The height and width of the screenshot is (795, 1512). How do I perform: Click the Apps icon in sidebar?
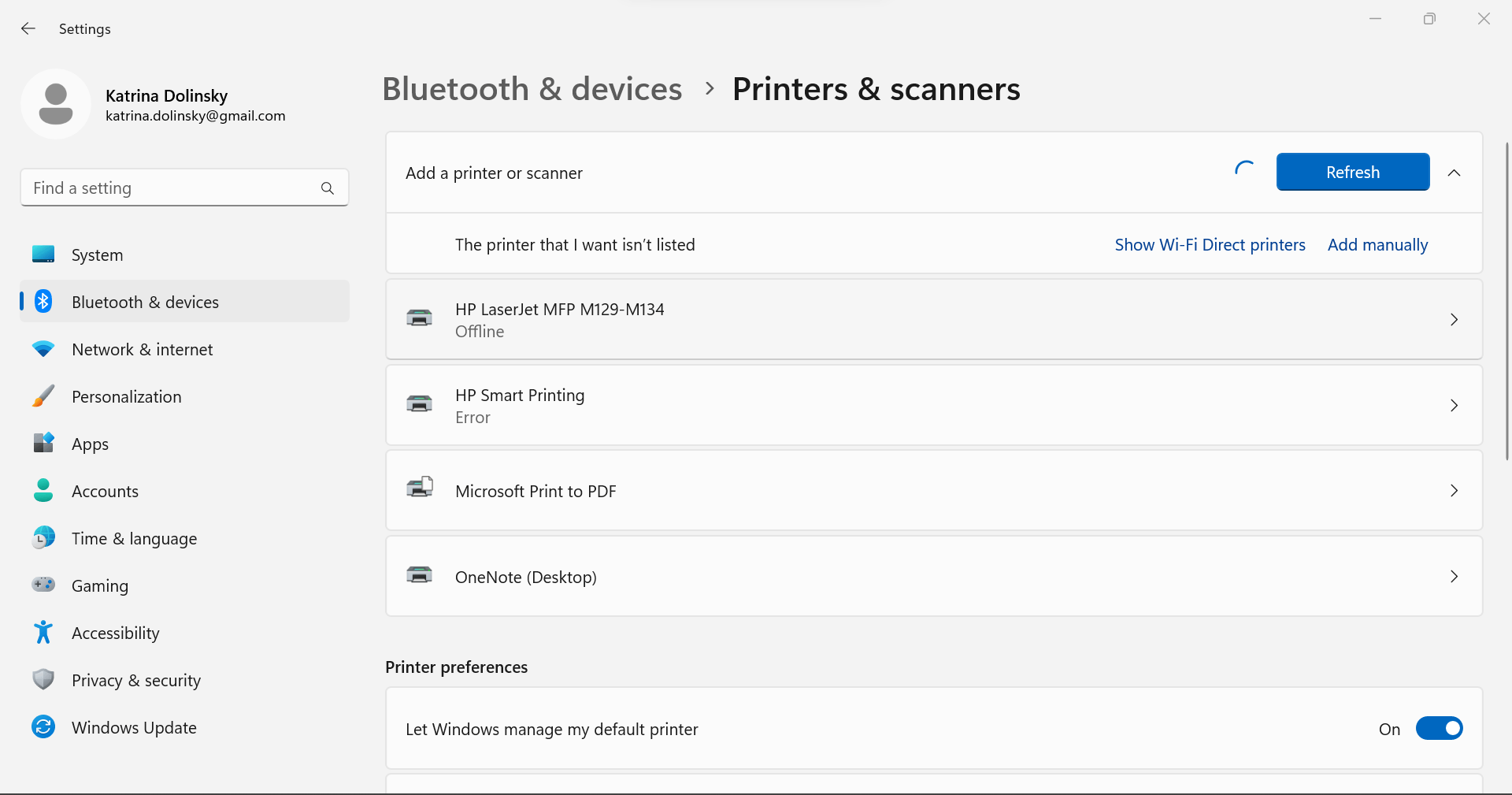43,443
